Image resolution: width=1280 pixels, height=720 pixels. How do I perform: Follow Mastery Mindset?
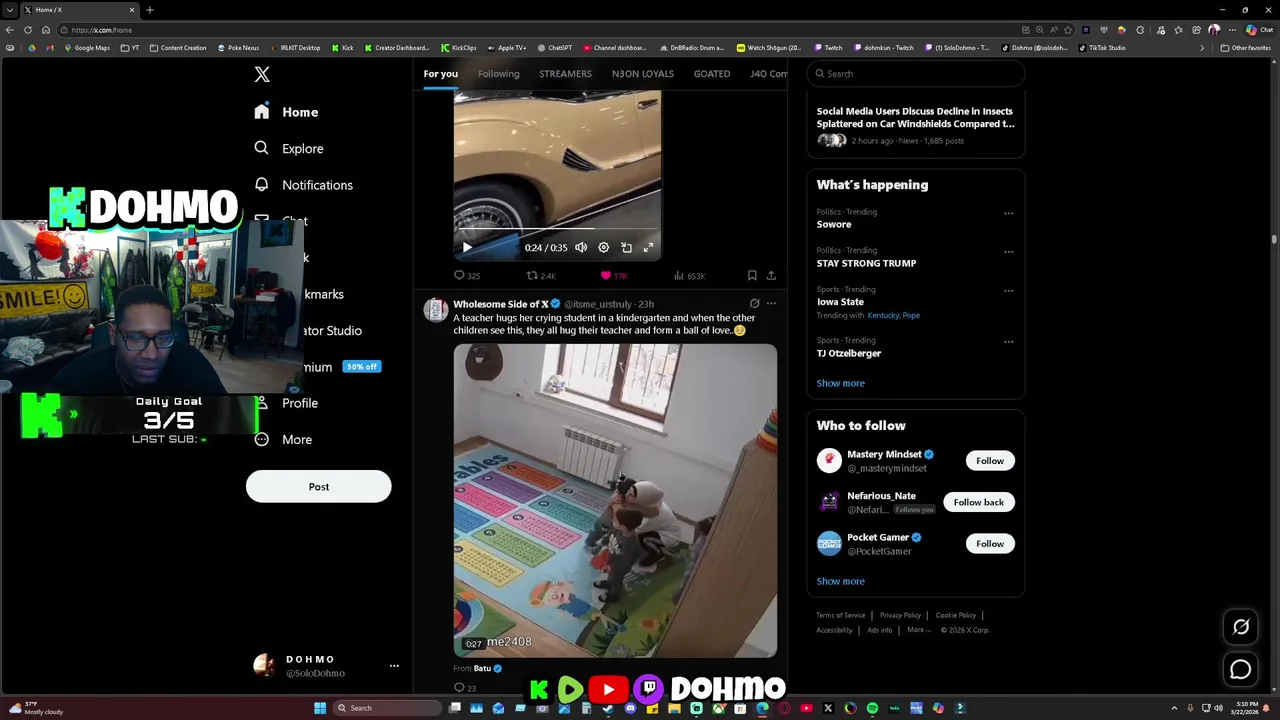pyautogui.click(x=989, y=461)
